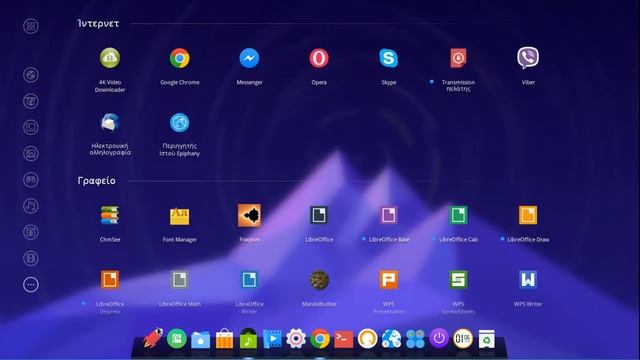Viewport: 640px width, 360px height.
Task: Launch the Viber app
Action: pyautogui.click(x=528, y=58)
